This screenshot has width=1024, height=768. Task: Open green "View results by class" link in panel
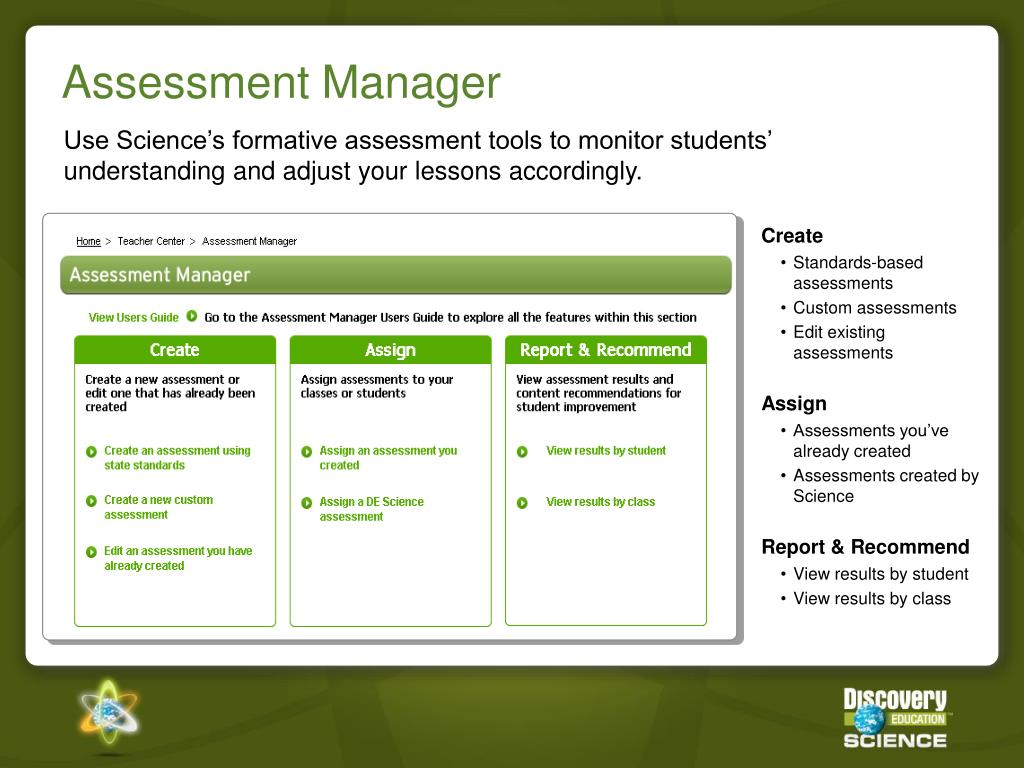click(x=601, y=502)
